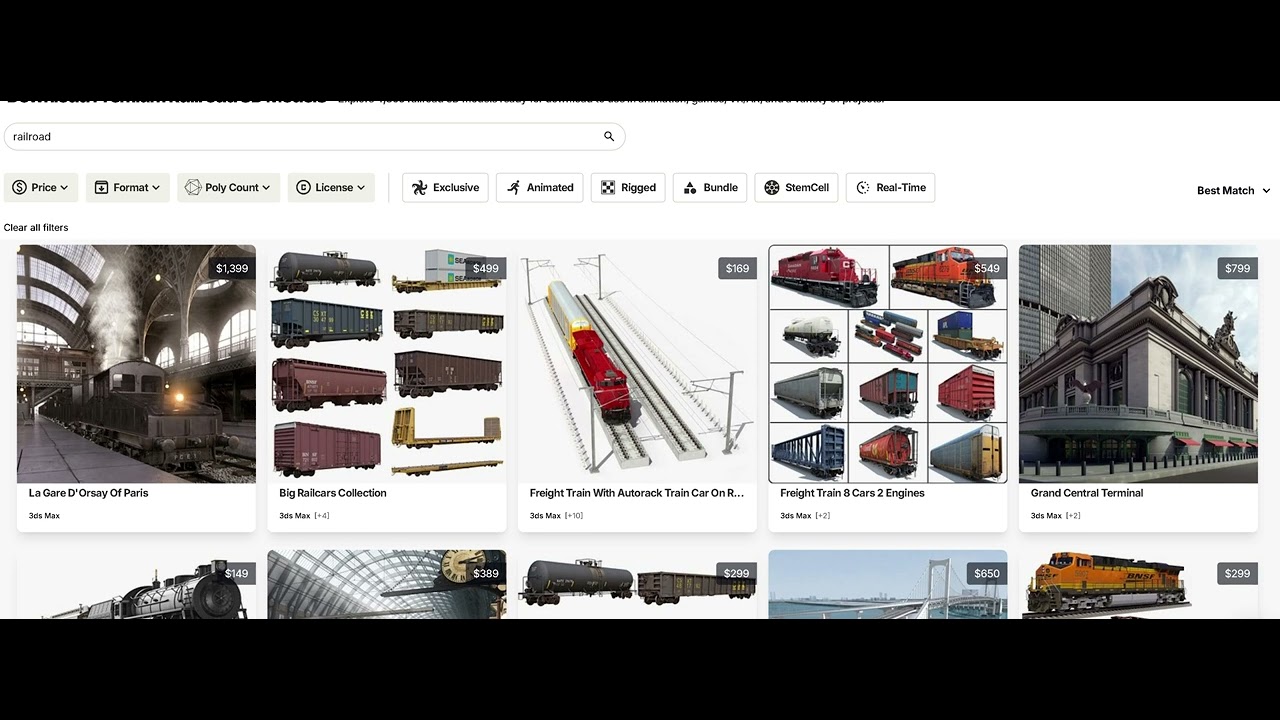Click the +10 formats label under Freight Train Autorack
The image size is (1280, 720).
(x=574, y=516)
